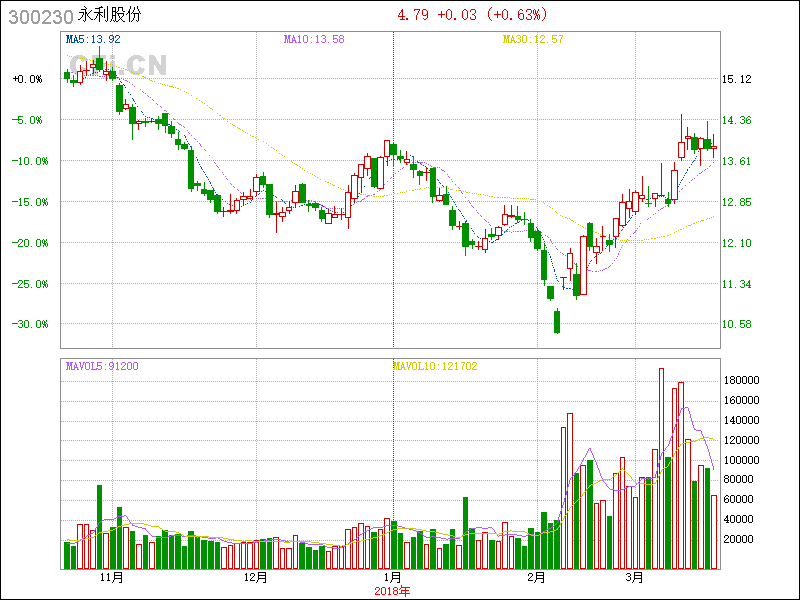The image size is (800, 600).
Task: Click the +0.0% percentage axis label
Action: (27, 79)
